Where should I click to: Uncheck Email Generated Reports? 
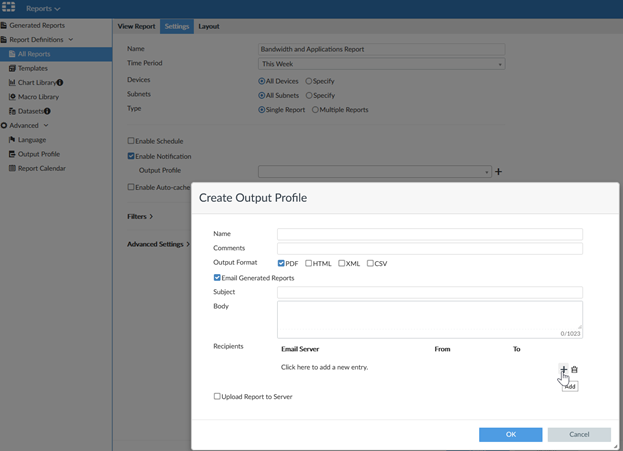[217, 278]
